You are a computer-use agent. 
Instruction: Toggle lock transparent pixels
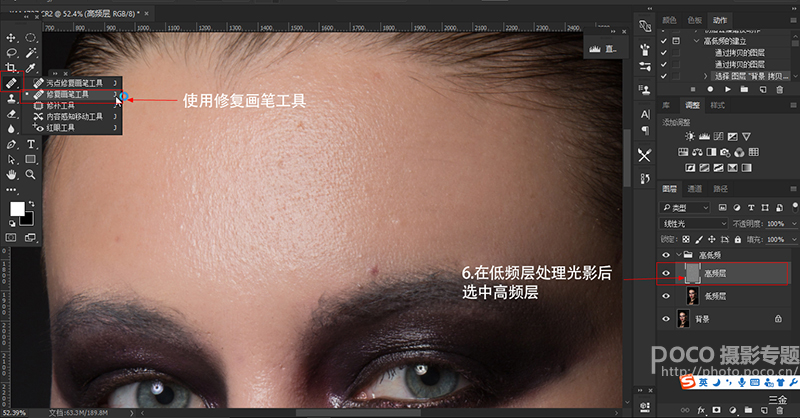[686, 239]
